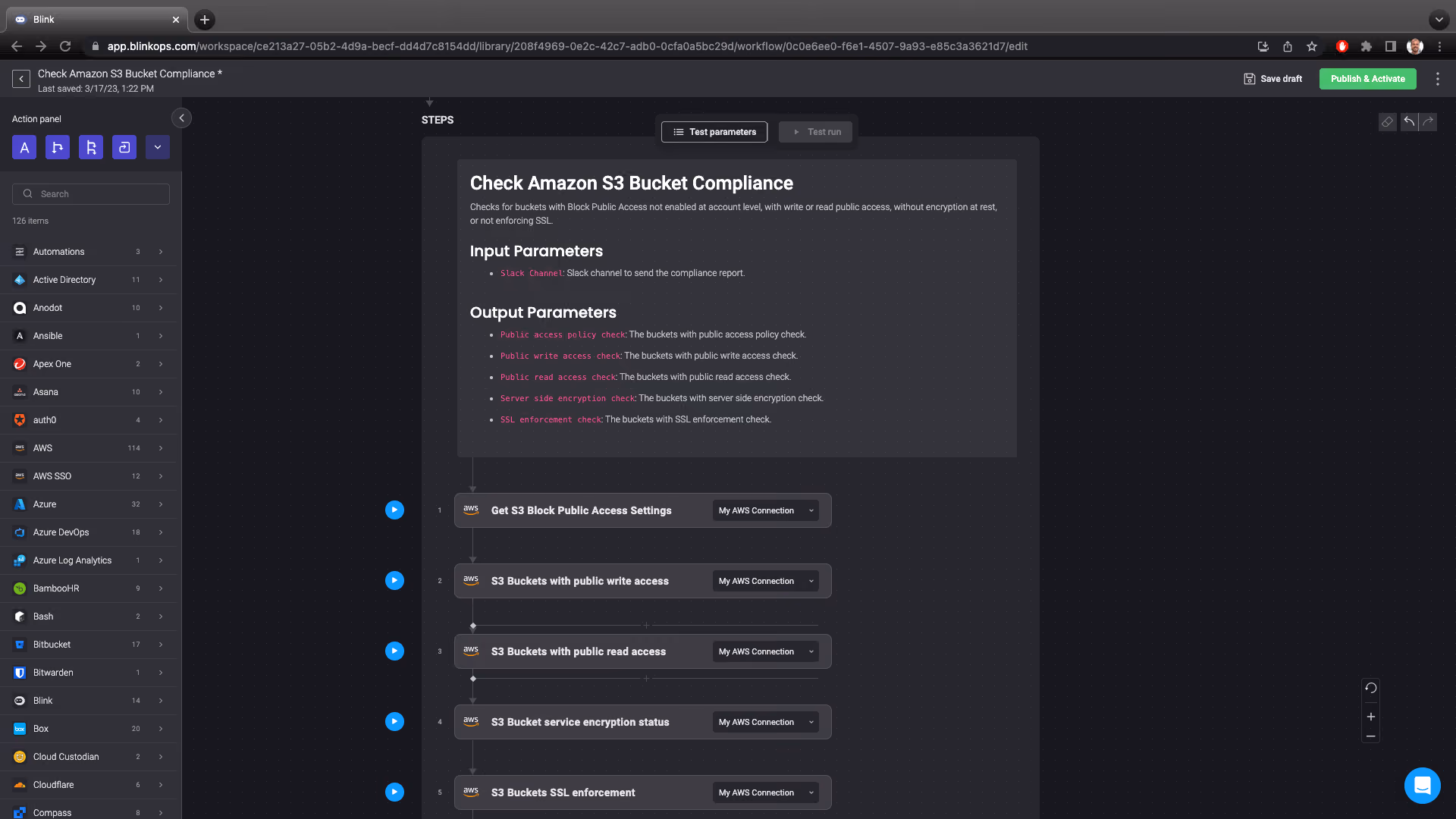Open the auth0 category
Viewport: 1456px width, 819px height.
tap(88, 420)
